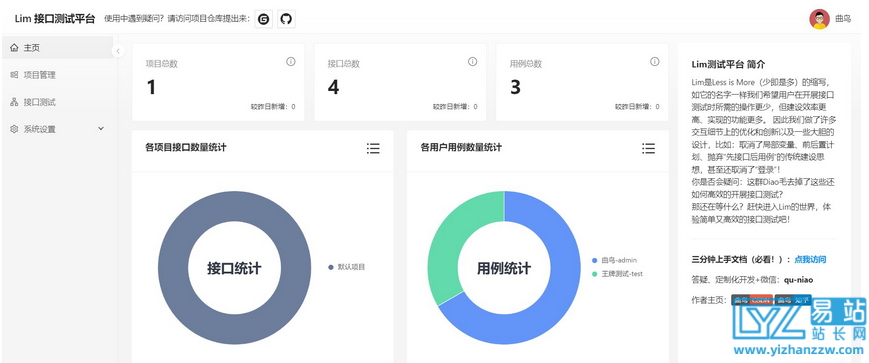Click the 项目总数 value 1
Screen dimensions: 869x363
pos(151,88)
